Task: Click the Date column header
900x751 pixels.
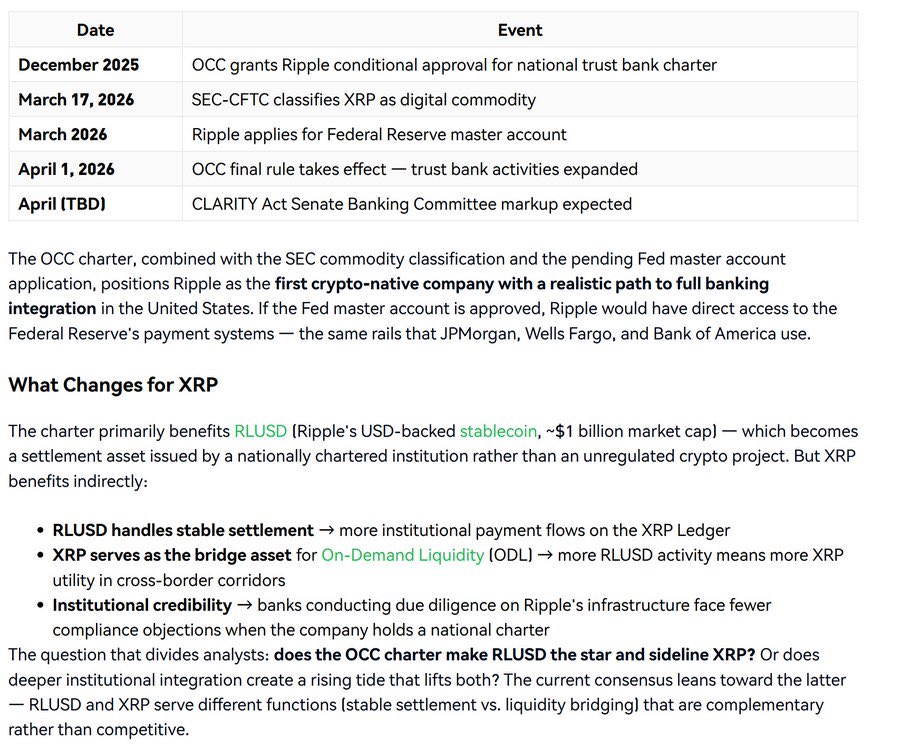Action: pos(96,30)
